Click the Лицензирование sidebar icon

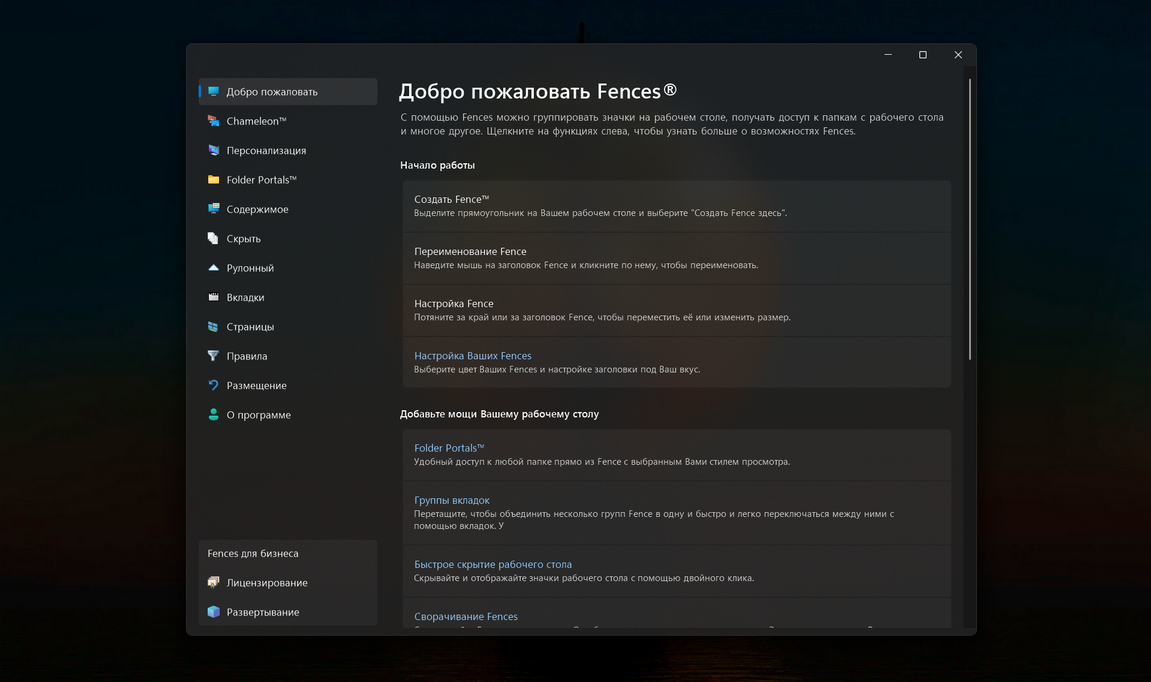(x=214, y=583)
